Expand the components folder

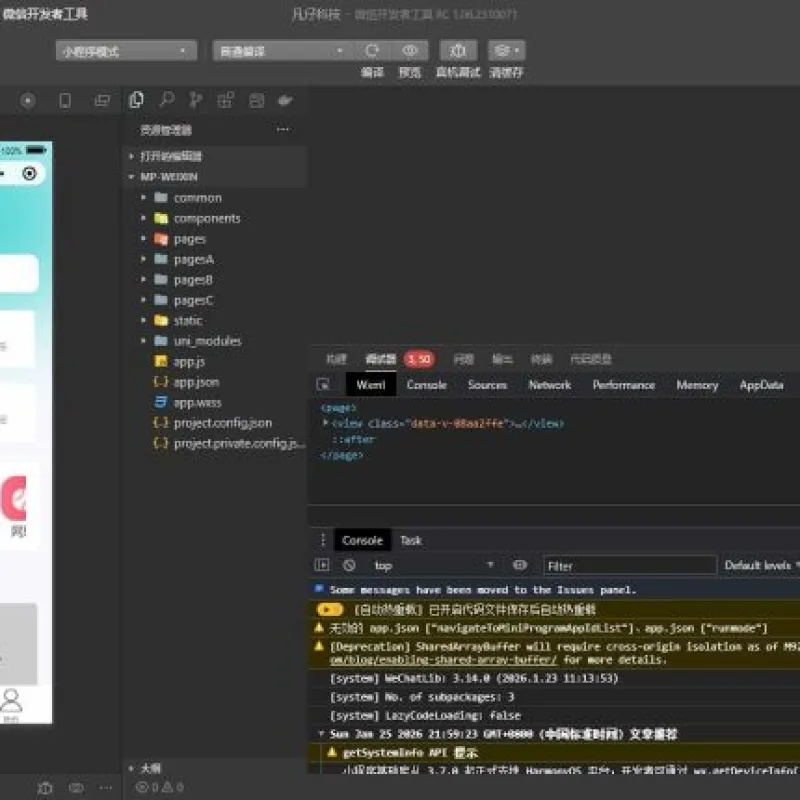click(143, 218)
